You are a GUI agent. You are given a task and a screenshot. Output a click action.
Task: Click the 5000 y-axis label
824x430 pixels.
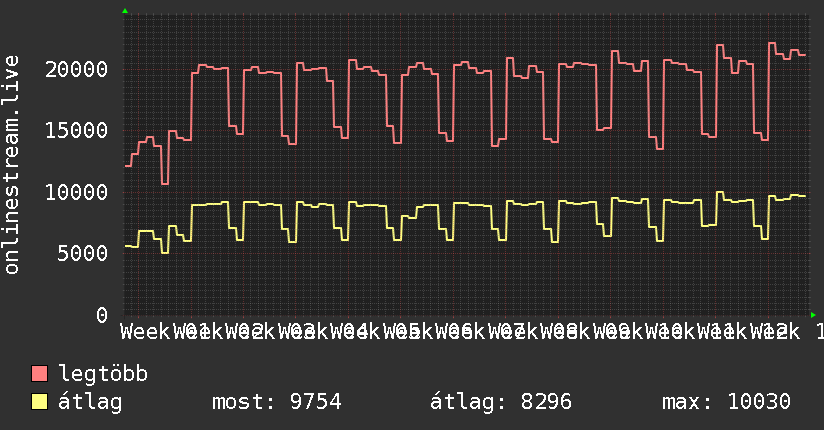[x=83, y=254]
